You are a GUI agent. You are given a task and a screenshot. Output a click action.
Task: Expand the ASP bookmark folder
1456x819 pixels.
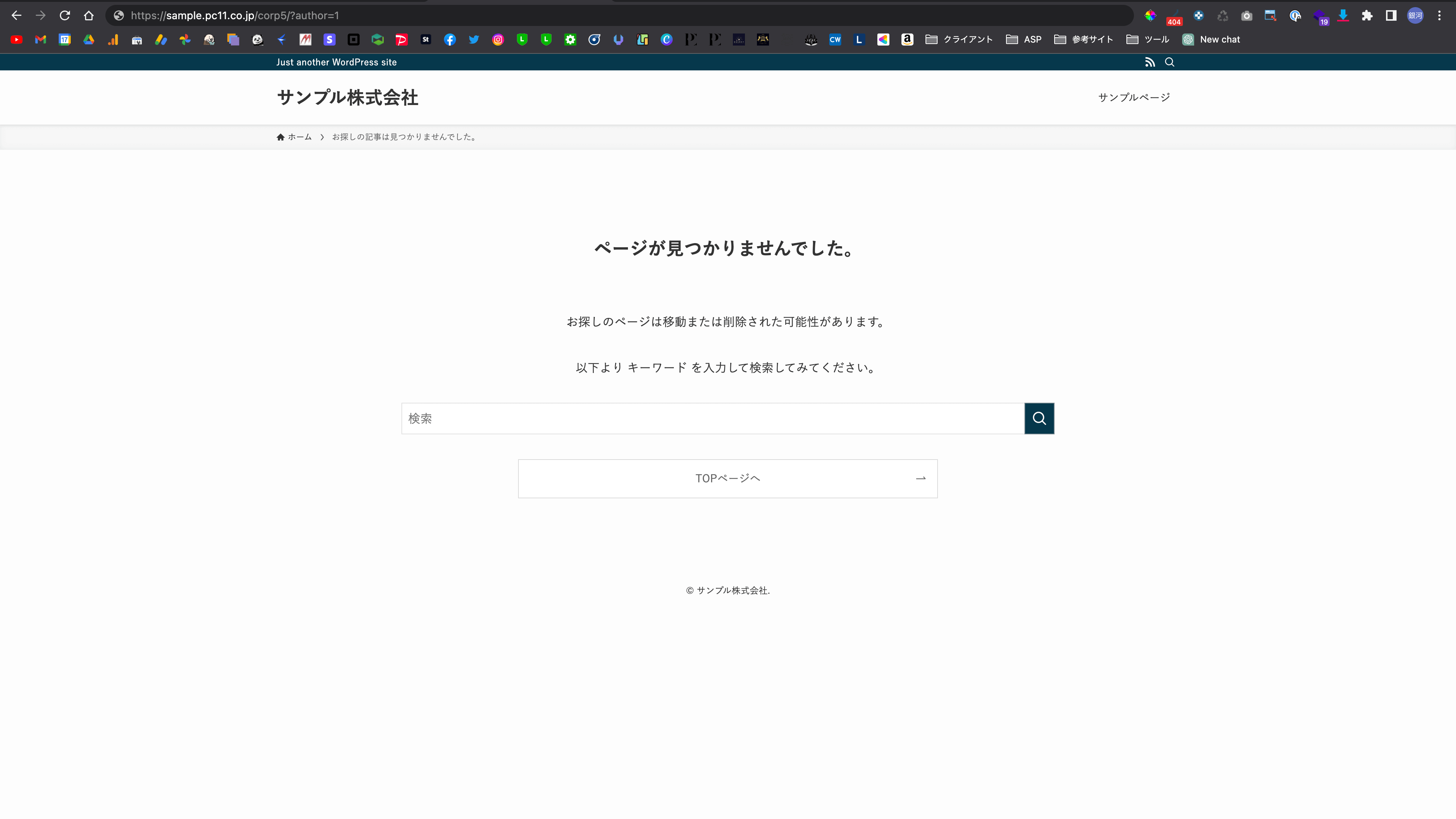1024,40
